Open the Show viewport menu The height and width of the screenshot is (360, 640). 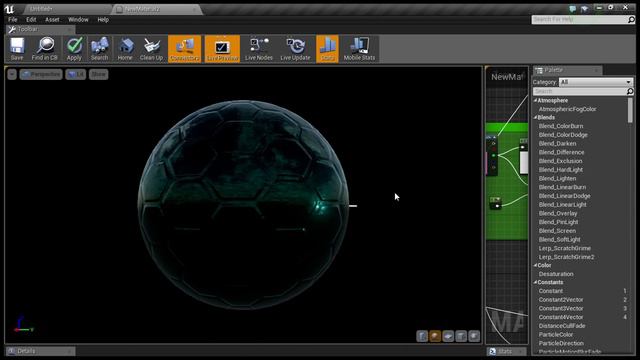[x=98, y=74]
